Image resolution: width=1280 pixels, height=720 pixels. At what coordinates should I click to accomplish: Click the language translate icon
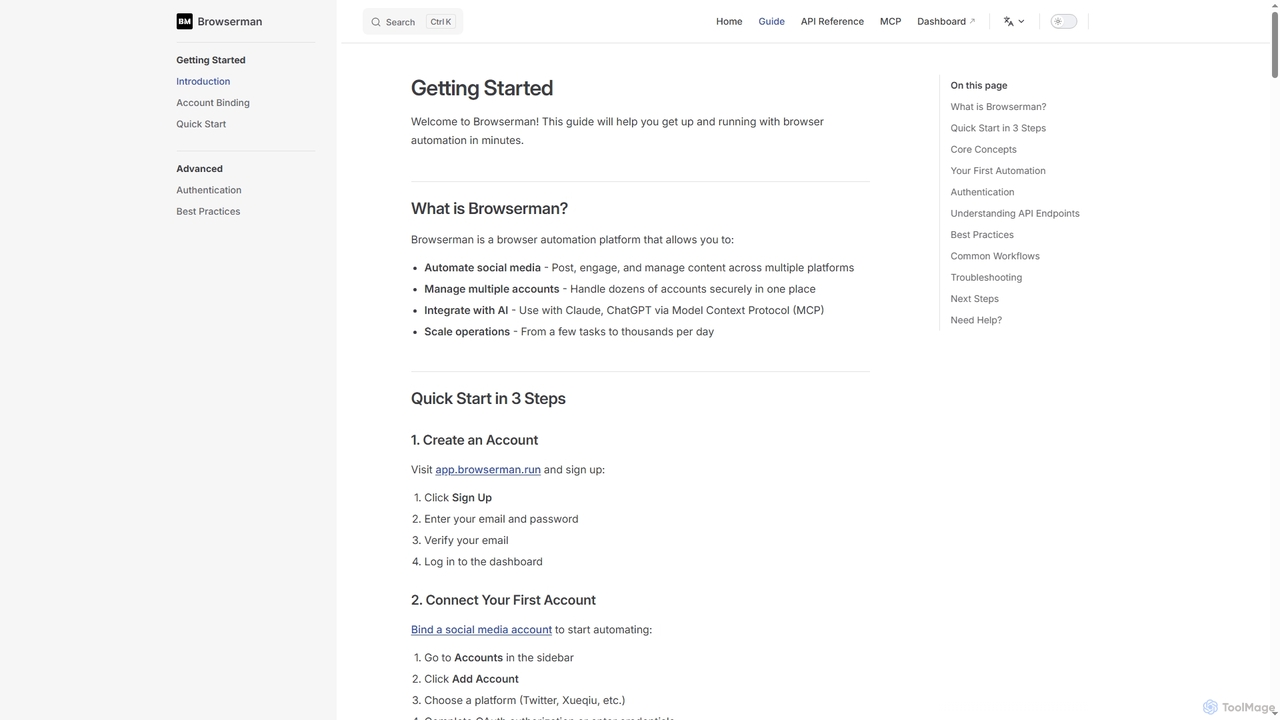coord(1009,21)
